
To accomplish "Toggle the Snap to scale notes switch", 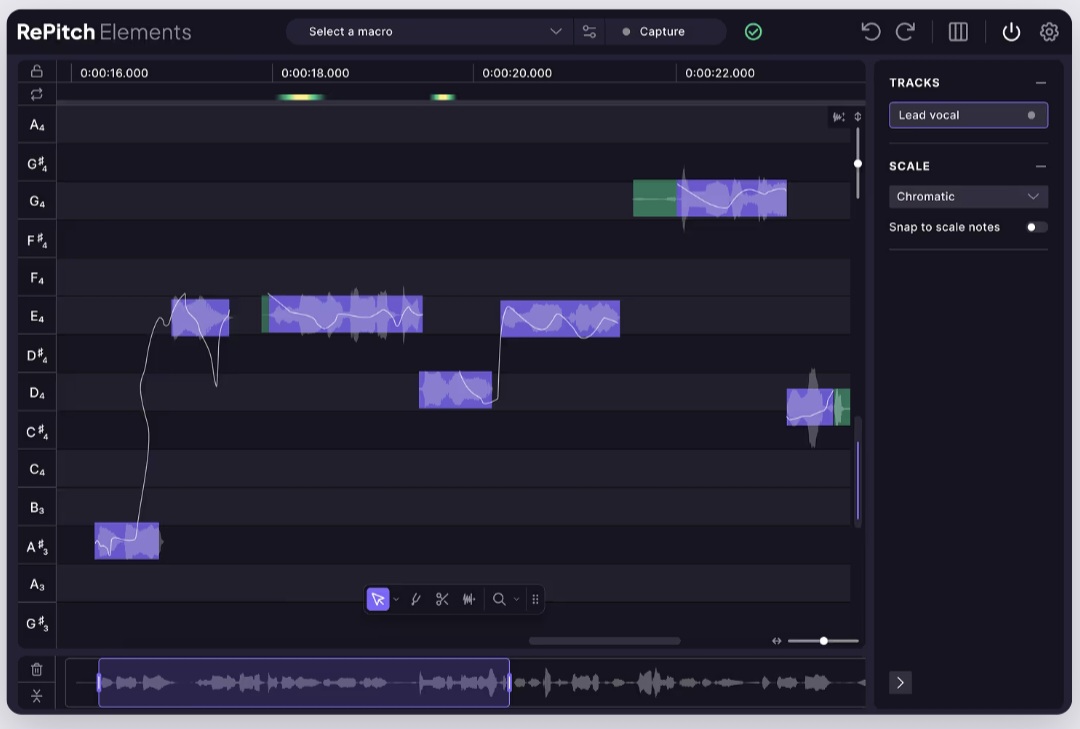I will point(1037,227).
